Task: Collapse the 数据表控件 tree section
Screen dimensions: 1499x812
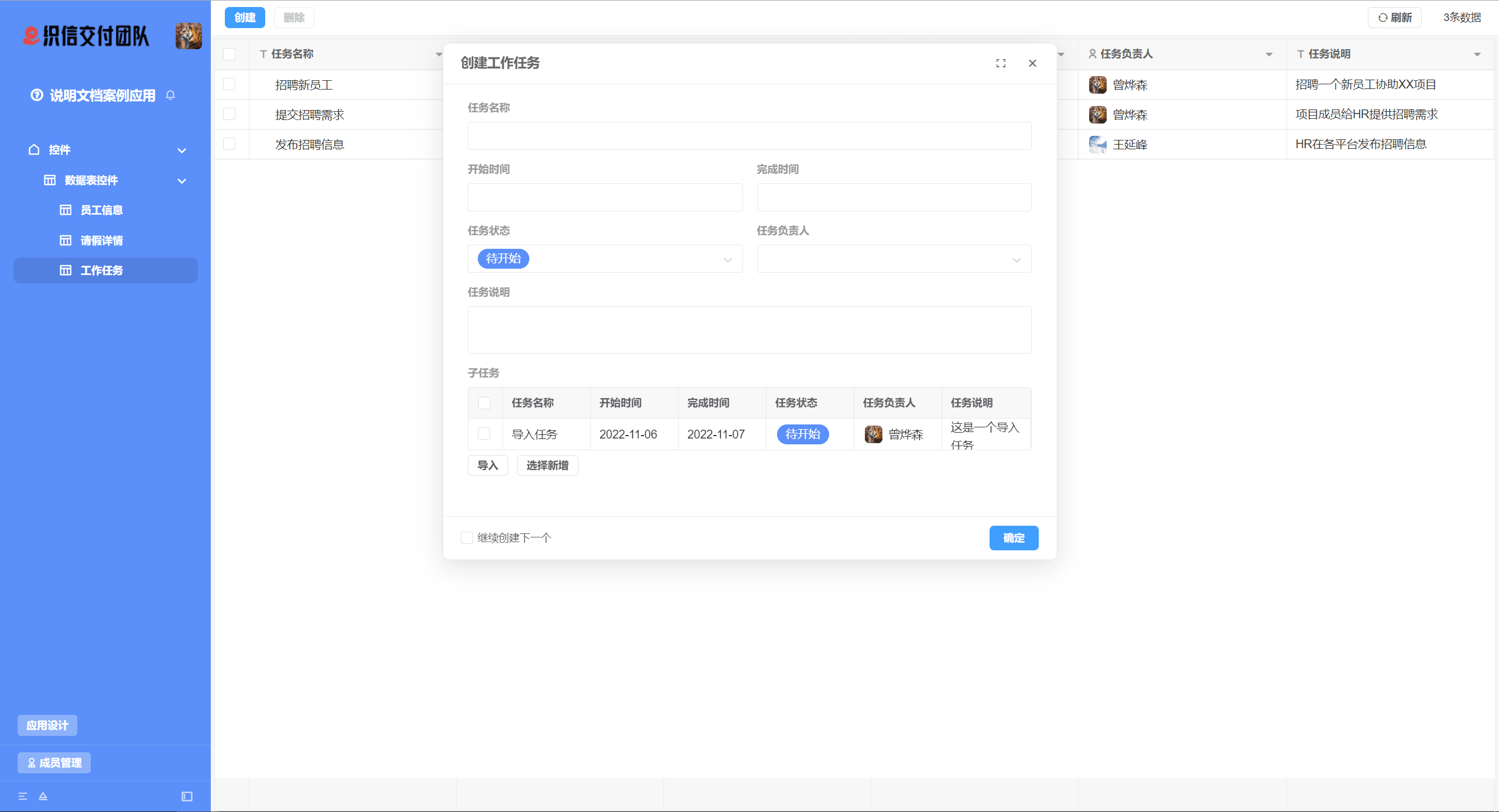Action: pyautogui.click(x=182, y=181)
